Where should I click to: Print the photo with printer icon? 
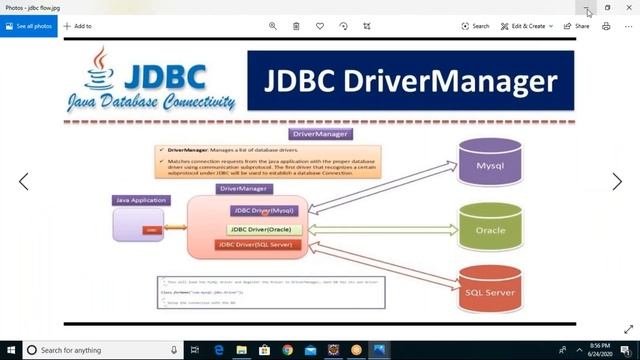(606, 26)
